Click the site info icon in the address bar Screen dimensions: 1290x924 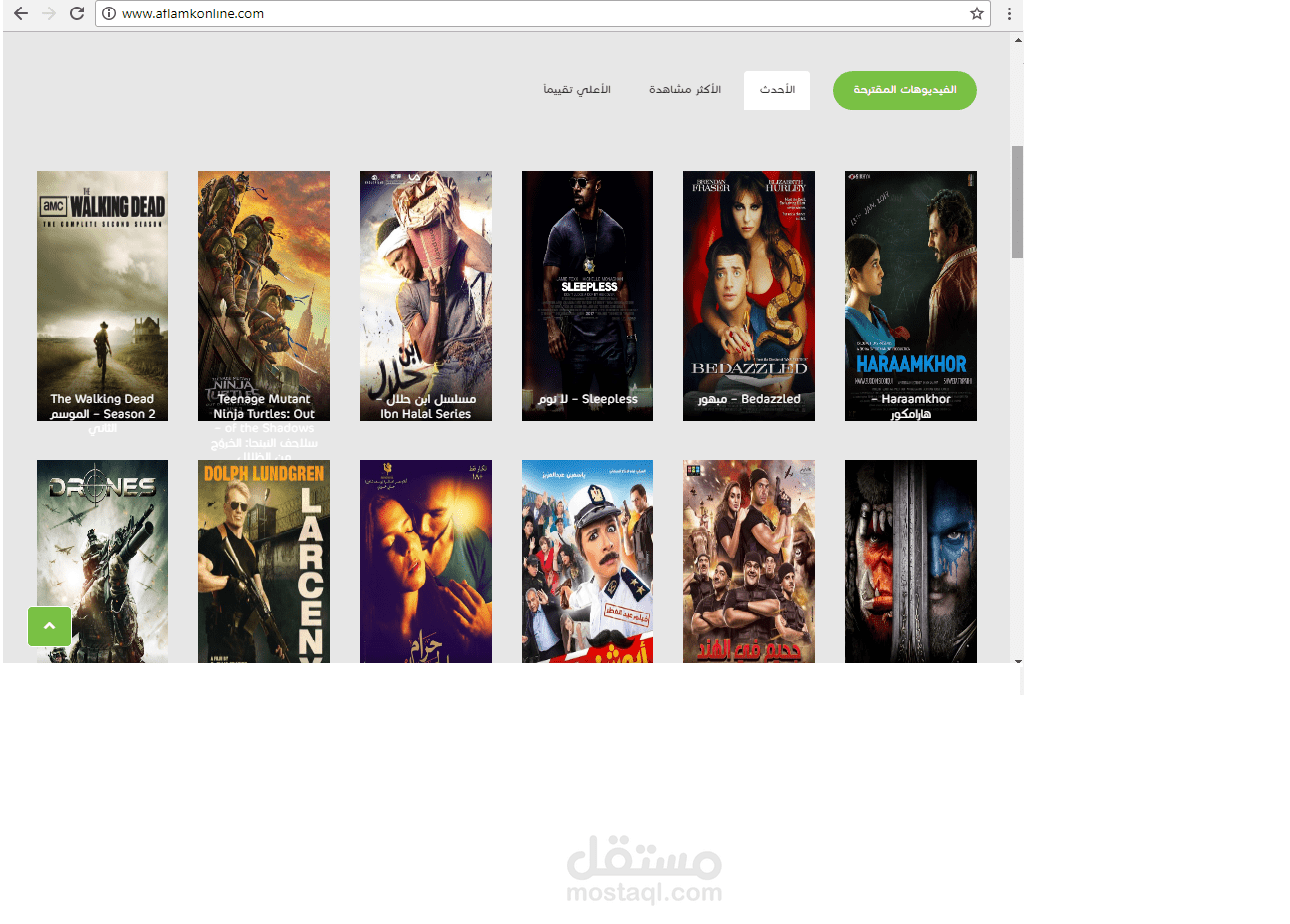pyautogui.click(x=109, y=14)
